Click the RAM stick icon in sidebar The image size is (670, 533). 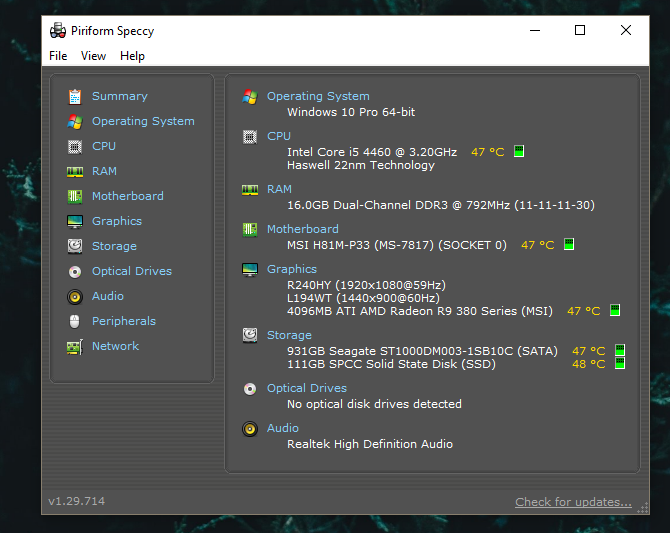coord(75,172)
